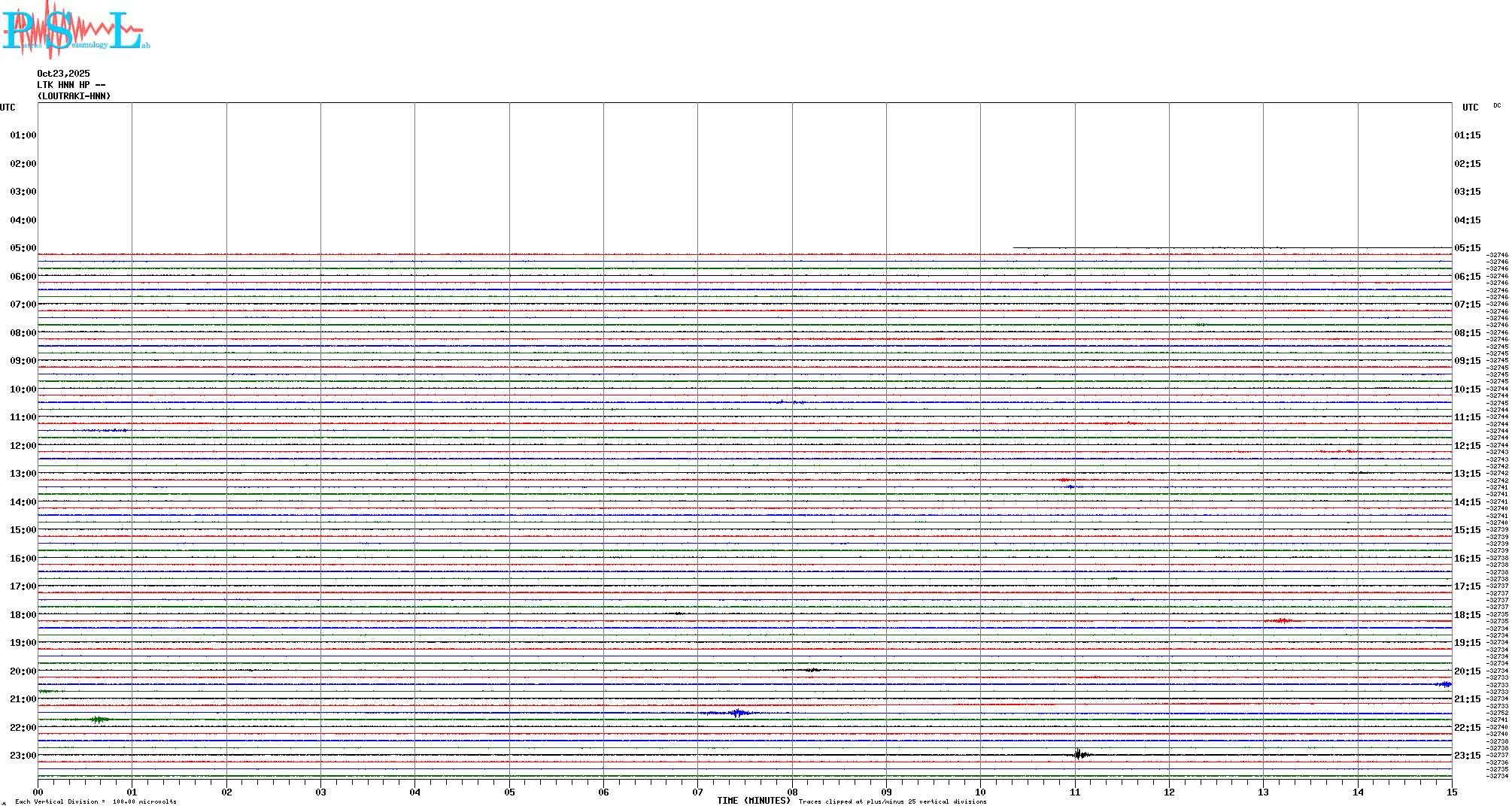Viewport: 1512px width, 812px height.
Task: Click the PSL seismology lab logo
Action: coord(75,29)
